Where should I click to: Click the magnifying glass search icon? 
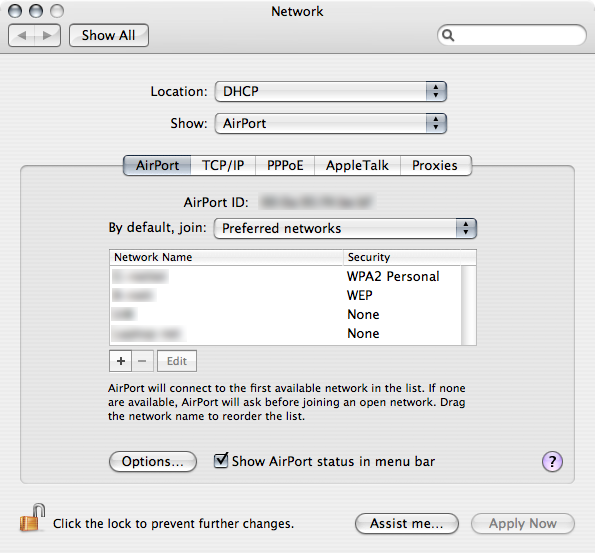(x=448, y=35)
